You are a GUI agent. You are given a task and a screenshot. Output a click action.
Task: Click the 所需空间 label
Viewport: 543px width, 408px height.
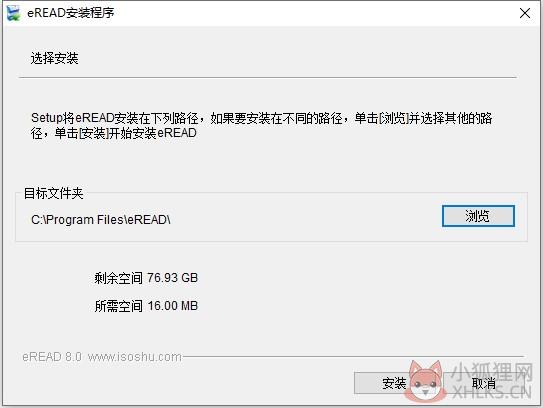coord(118,306)
